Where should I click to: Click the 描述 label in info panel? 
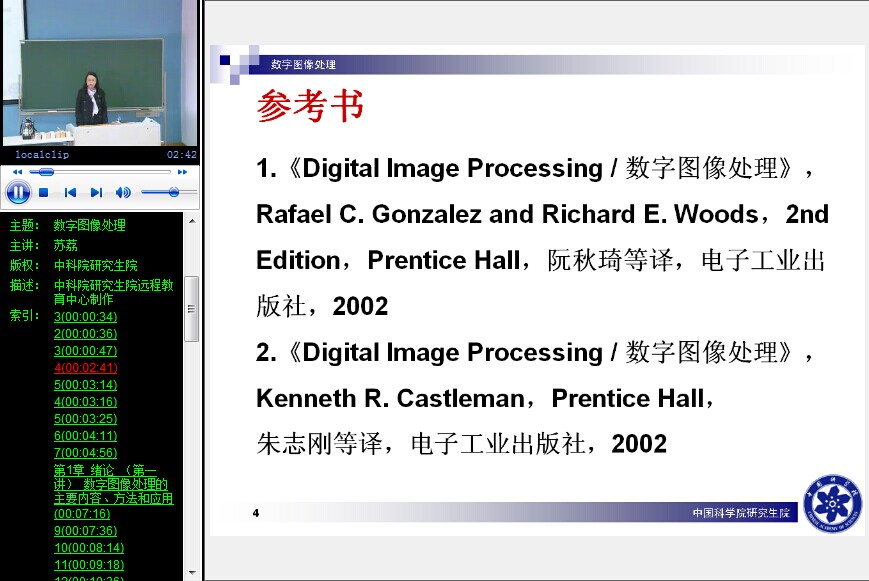24,285
